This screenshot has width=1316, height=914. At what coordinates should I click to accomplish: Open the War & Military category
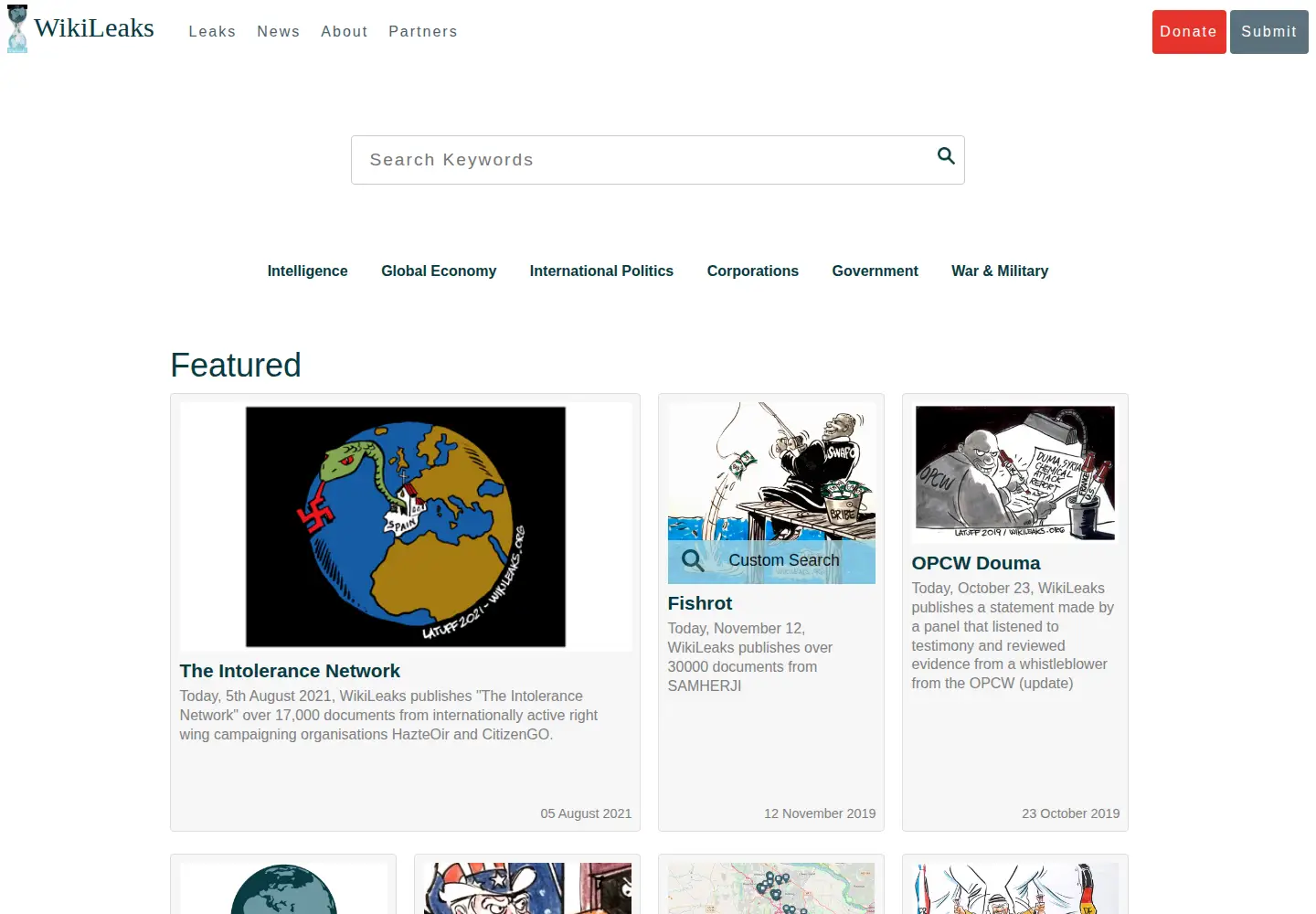1000,271
